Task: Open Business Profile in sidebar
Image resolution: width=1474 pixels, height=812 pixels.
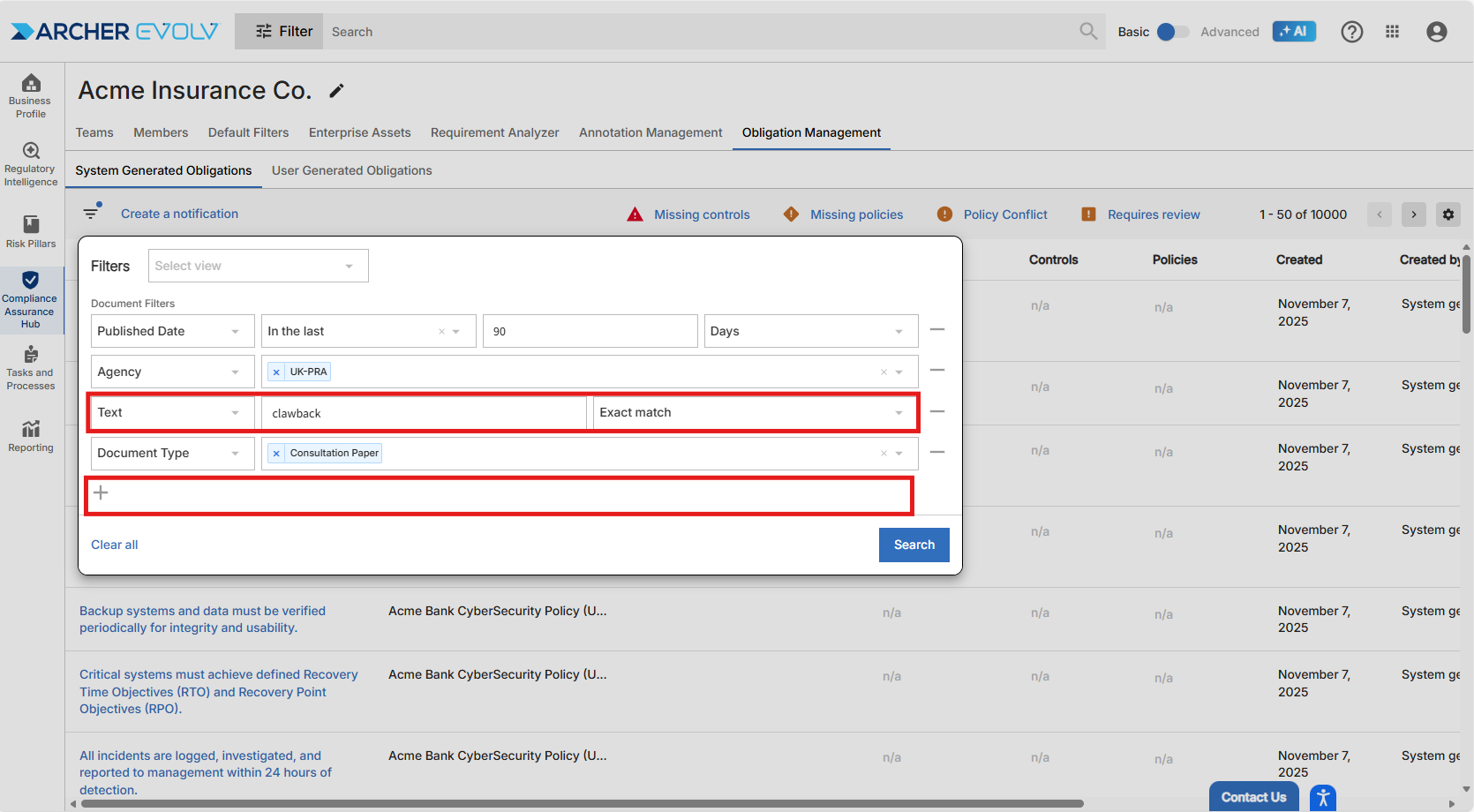Action: pos(31,95)
